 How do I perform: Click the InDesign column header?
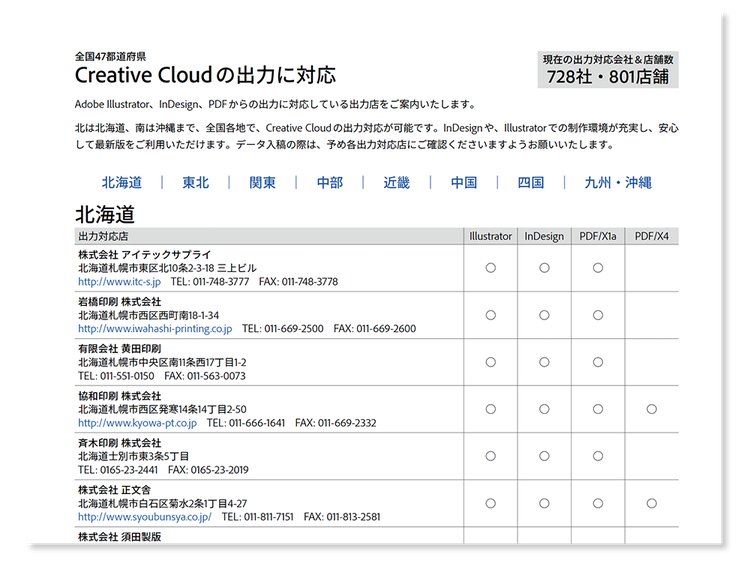544,236
